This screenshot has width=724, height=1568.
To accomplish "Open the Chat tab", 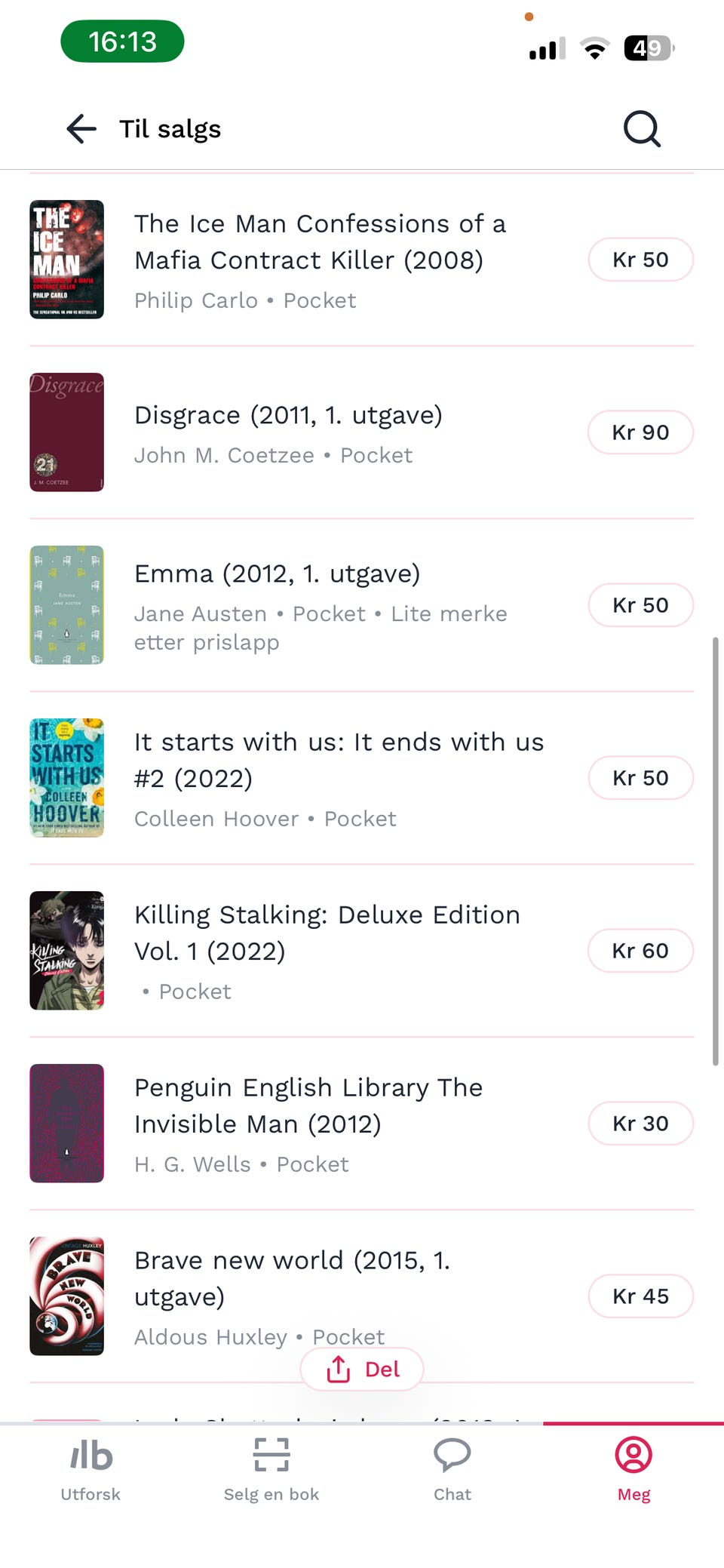I will coord(452,1468).
